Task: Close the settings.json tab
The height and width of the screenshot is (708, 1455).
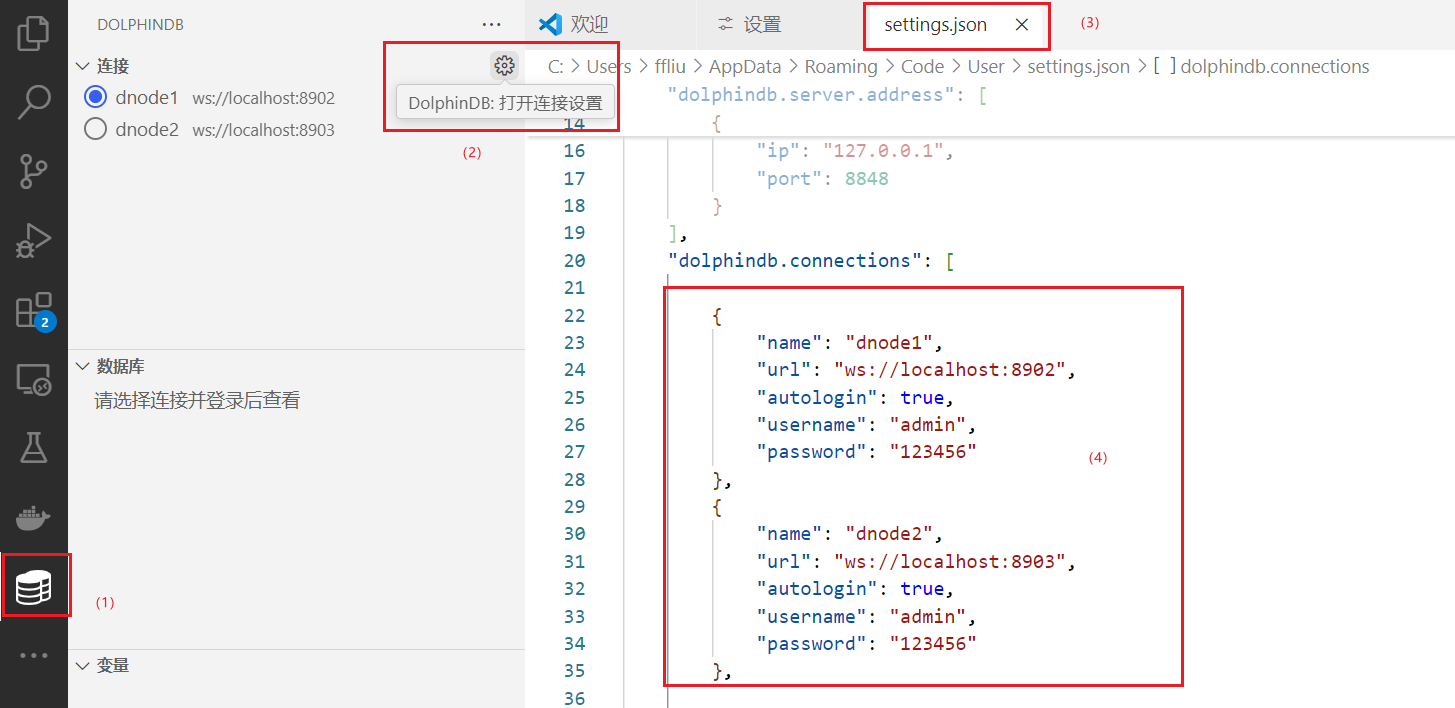Action: [1021, 25]
